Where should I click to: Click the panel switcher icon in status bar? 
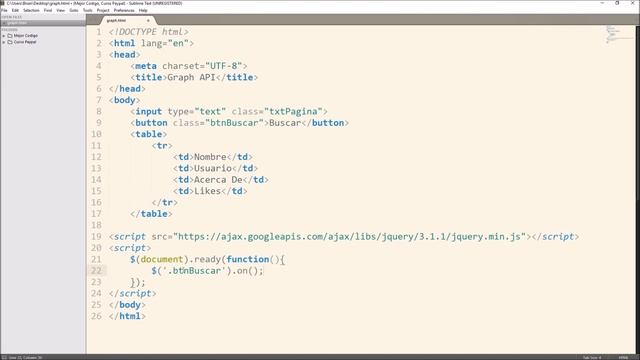(4, 358)
